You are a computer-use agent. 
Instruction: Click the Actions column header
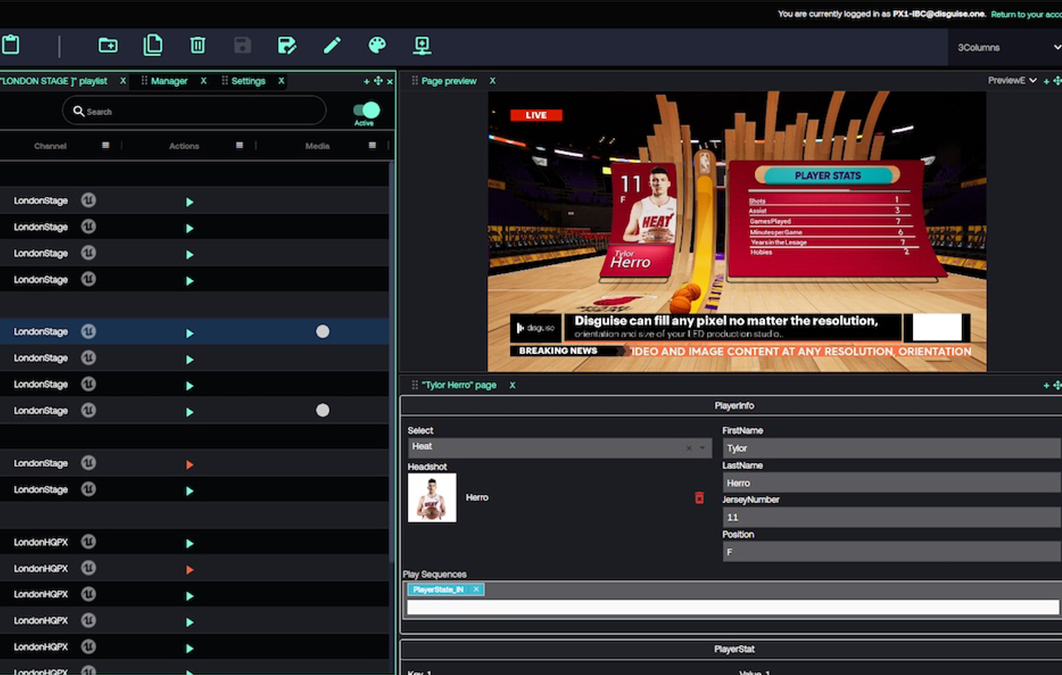click(x=184, y=146)
